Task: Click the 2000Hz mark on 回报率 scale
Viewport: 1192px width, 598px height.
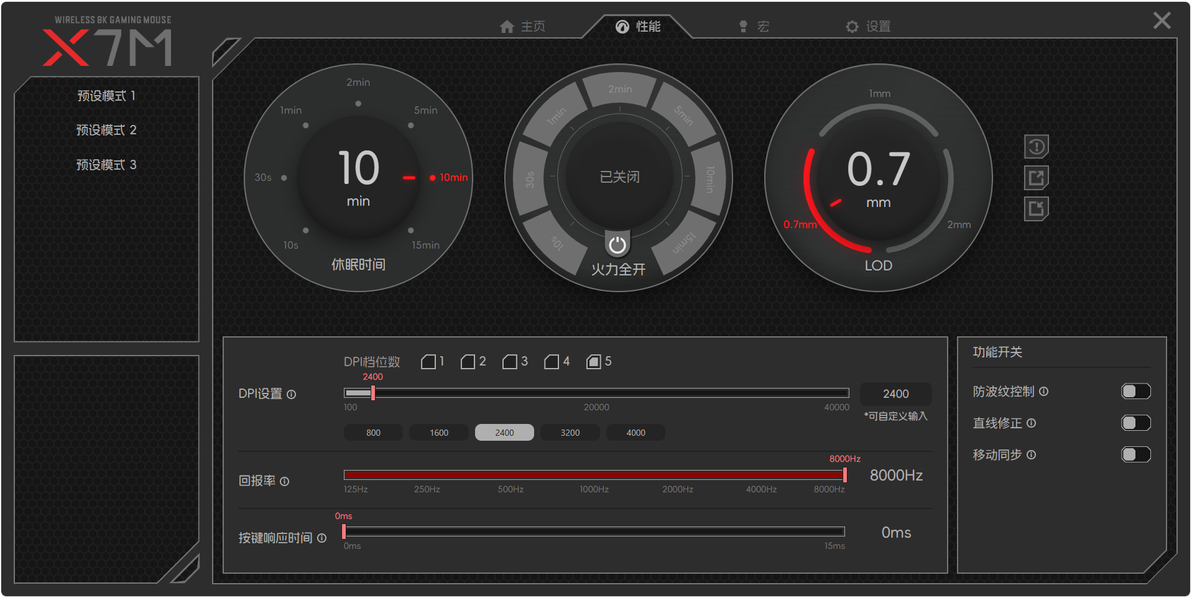Action: click(677, 489)
